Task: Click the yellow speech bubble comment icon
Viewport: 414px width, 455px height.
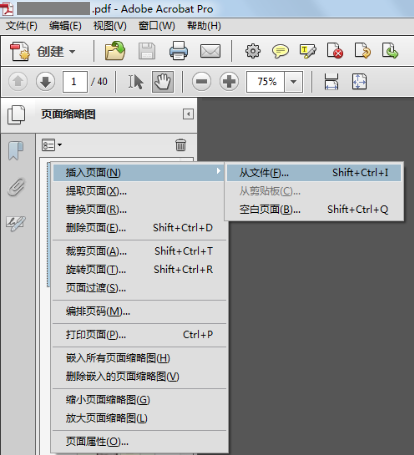Action: (x=280, y=51)
